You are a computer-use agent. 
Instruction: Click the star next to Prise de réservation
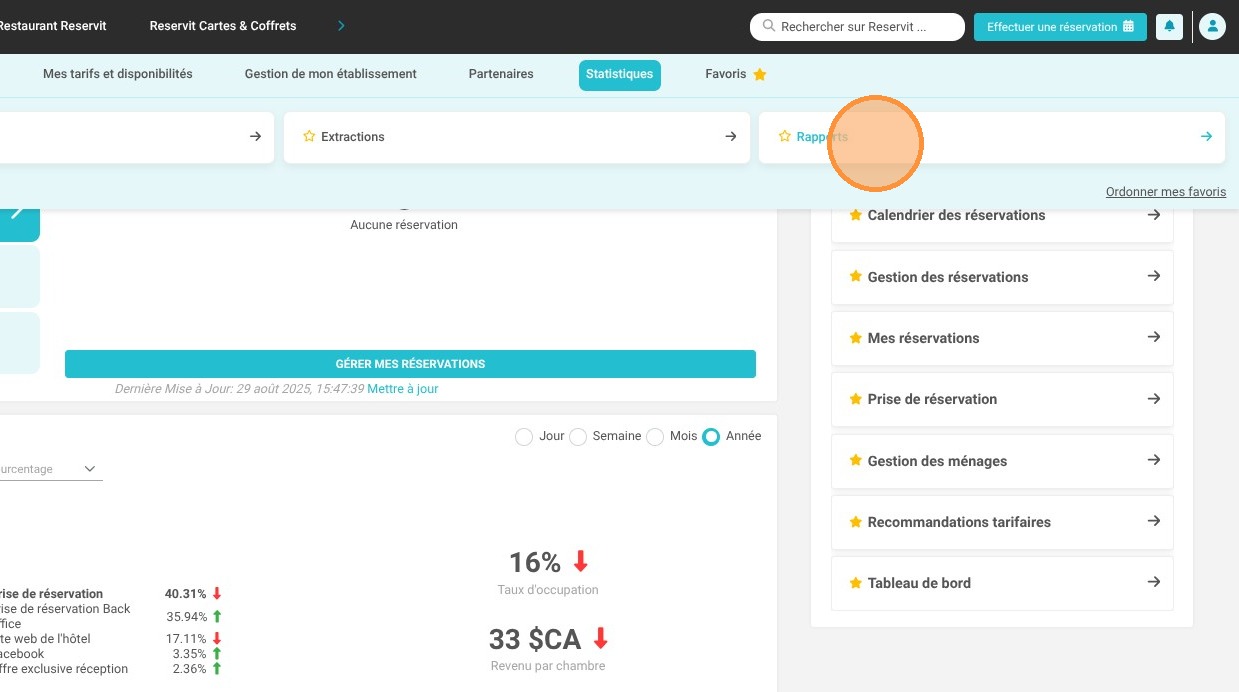pos(855,399)
